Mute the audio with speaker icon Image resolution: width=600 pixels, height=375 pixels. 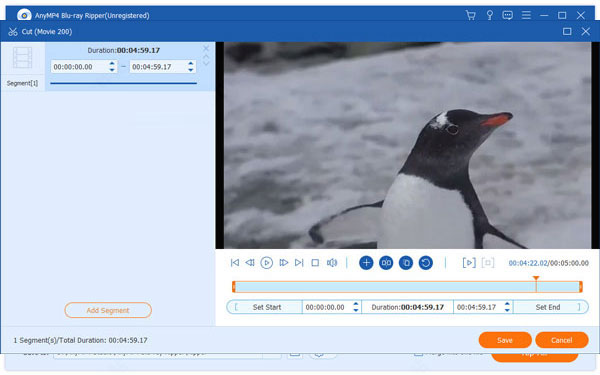click(332, 262)
